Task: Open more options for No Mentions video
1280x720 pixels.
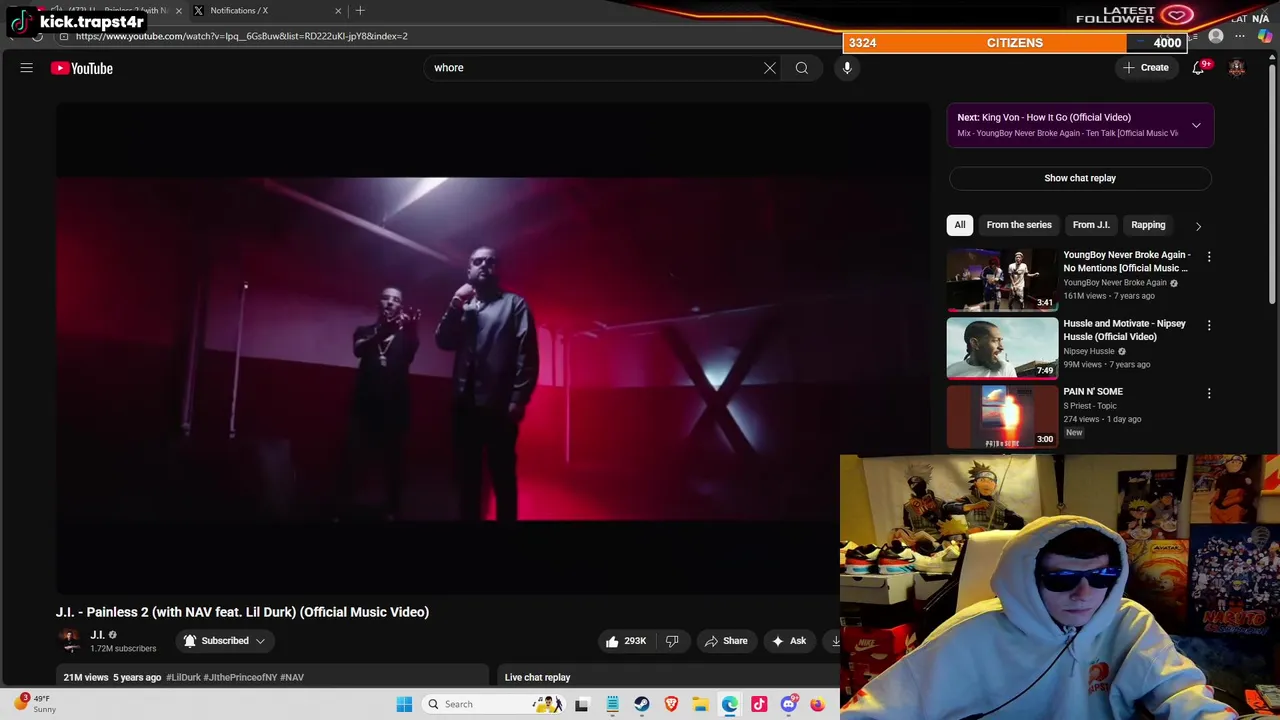Action: [x=1209, y=257]
